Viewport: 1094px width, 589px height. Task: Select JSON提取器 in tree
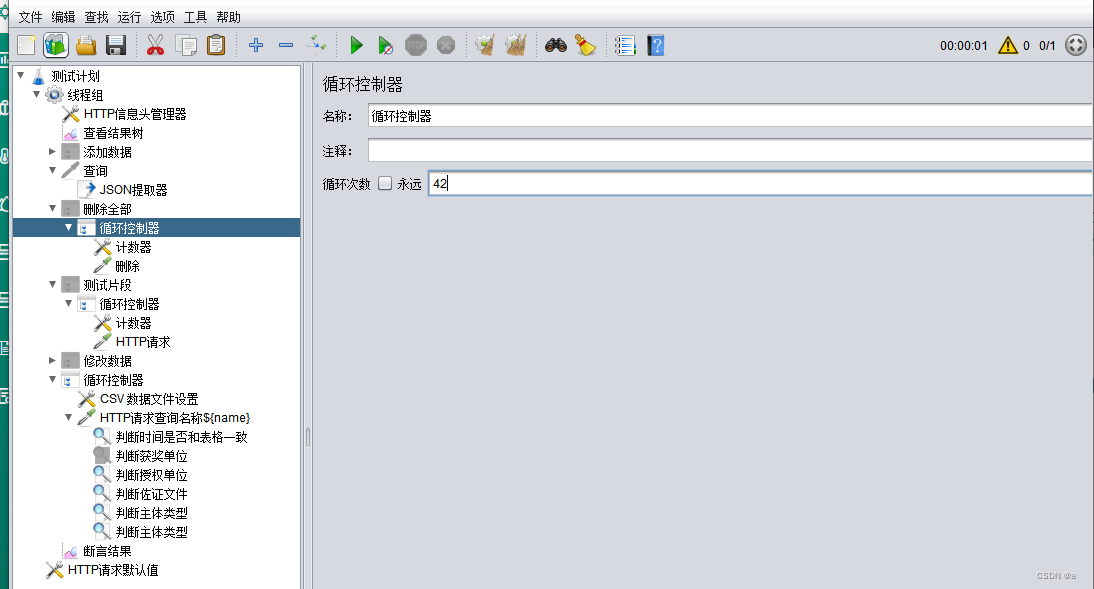click(133, 190)
